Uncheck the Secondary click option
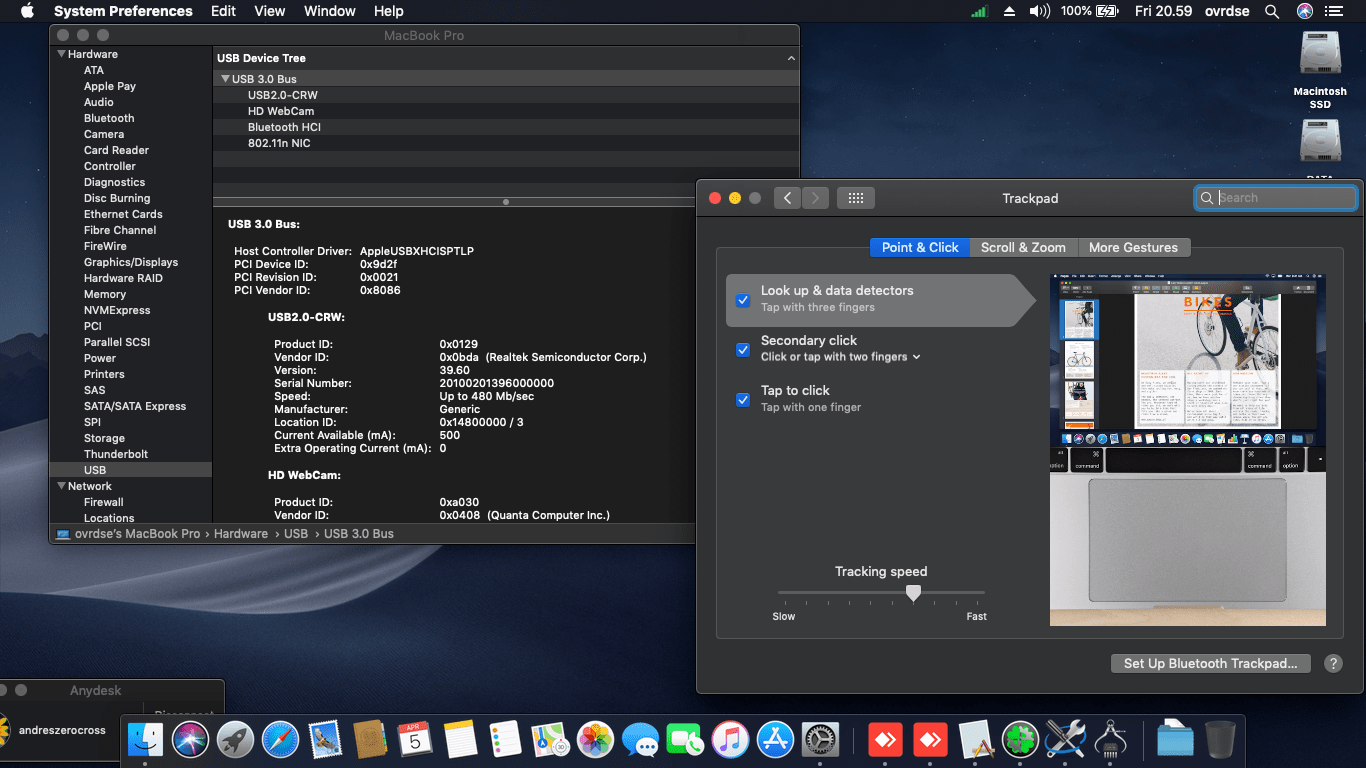 coord(743,350)
